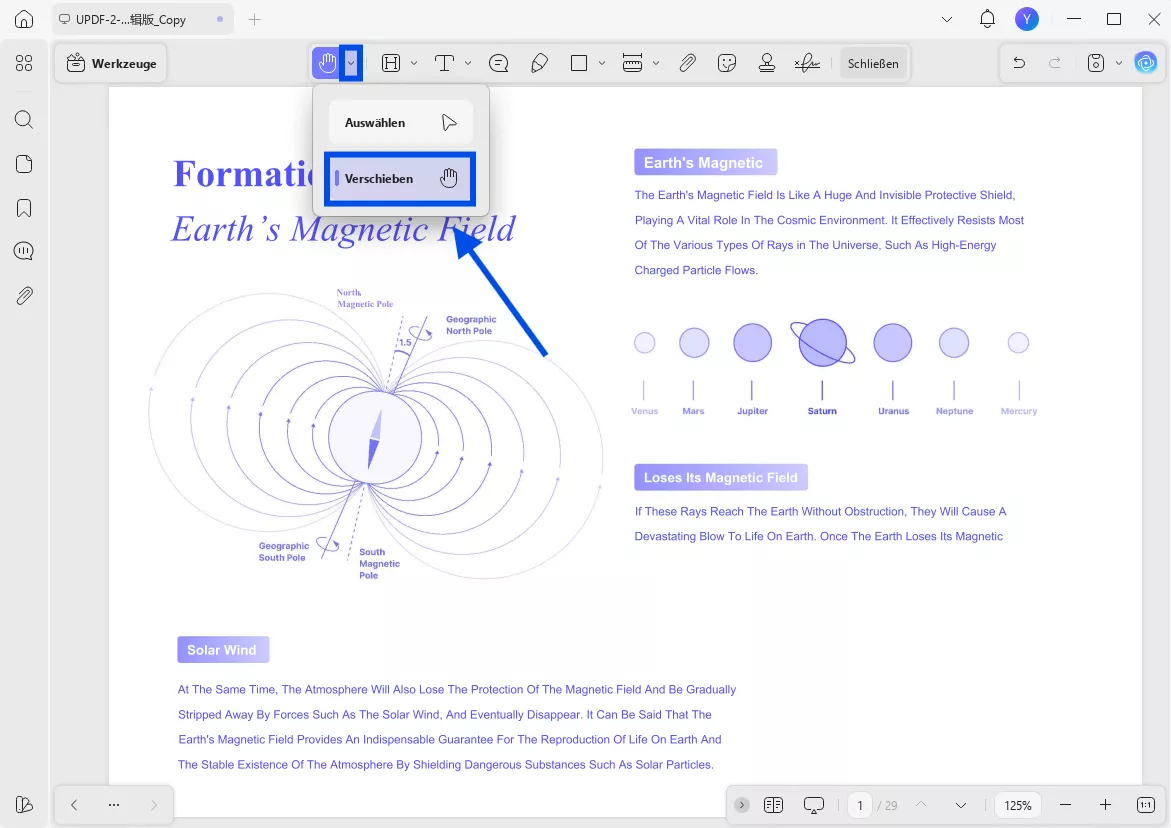Screen dimensions: 1171x828
Task: Select the pencil drawing tool
Action: tap(539, 63)
